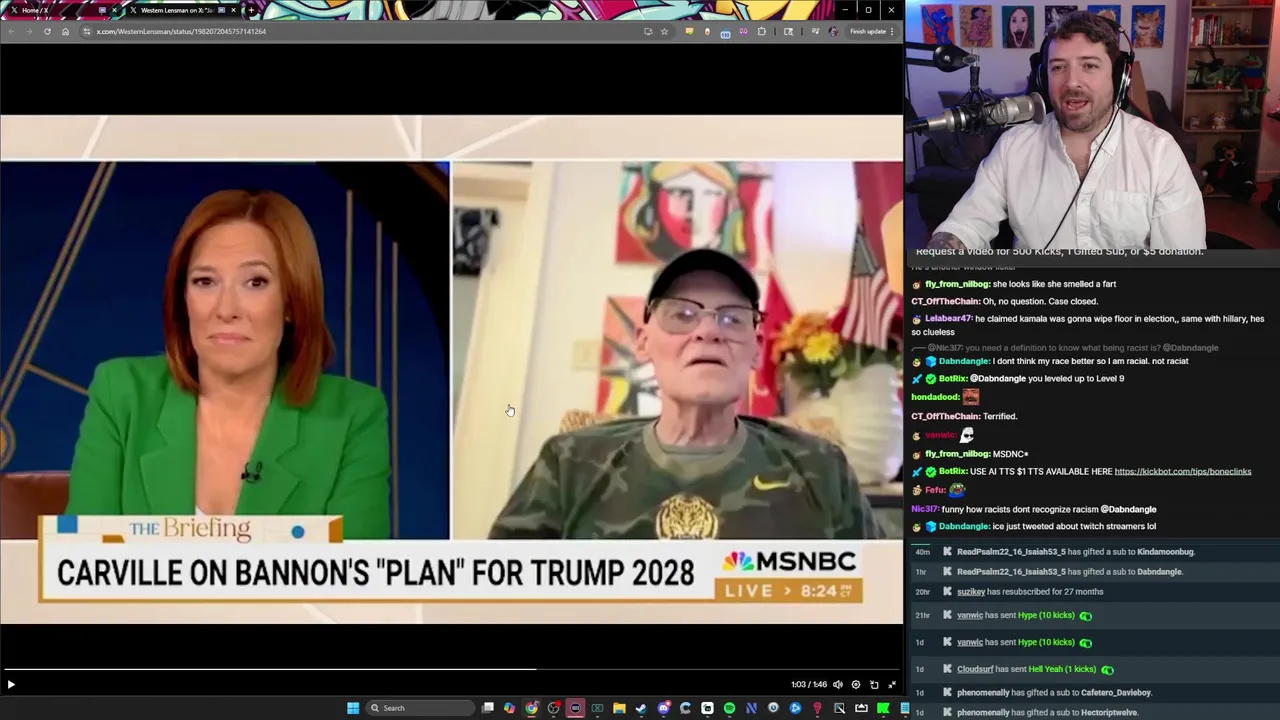Click Nic3l7's 'funny how racists' message name
Viewport: 1280px width, 720px height.
coord(924,510)
